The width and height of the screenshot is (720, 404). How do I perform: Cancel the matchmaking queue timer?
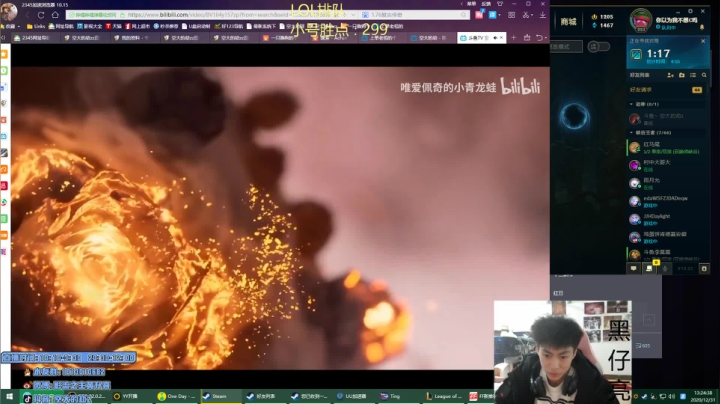click(x=703, y=41)
